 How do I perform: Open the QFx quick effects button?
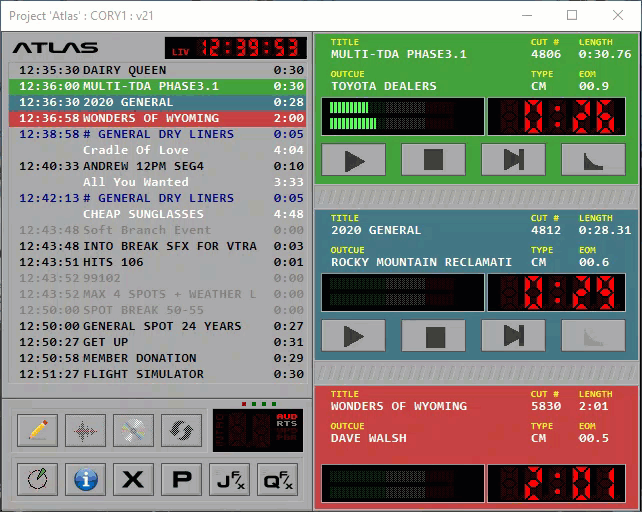coord(277,480)
